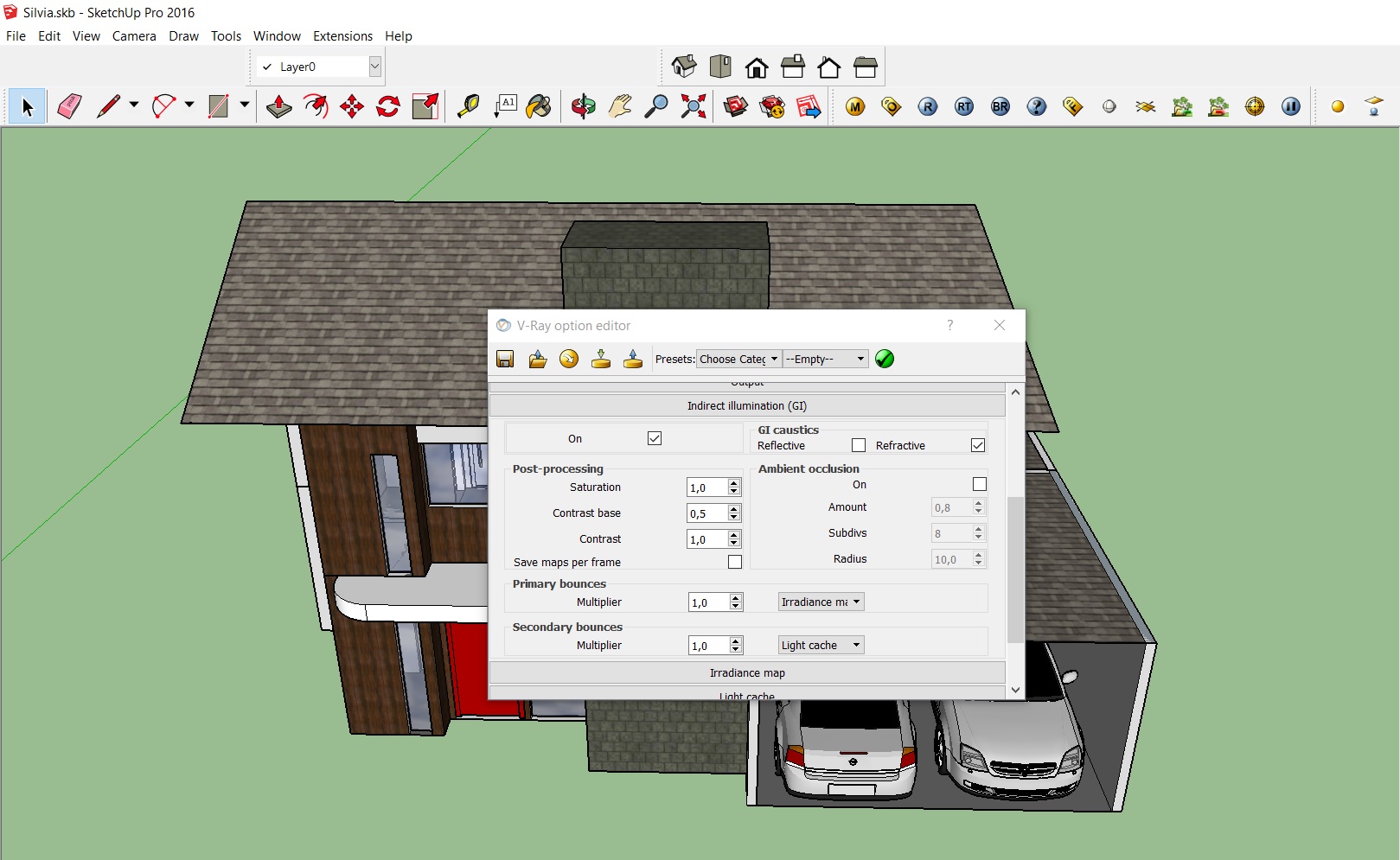The height and width of the screenshot is (860, 1400).
Task: Click the Saturation value field
Action: click(706, 487)
